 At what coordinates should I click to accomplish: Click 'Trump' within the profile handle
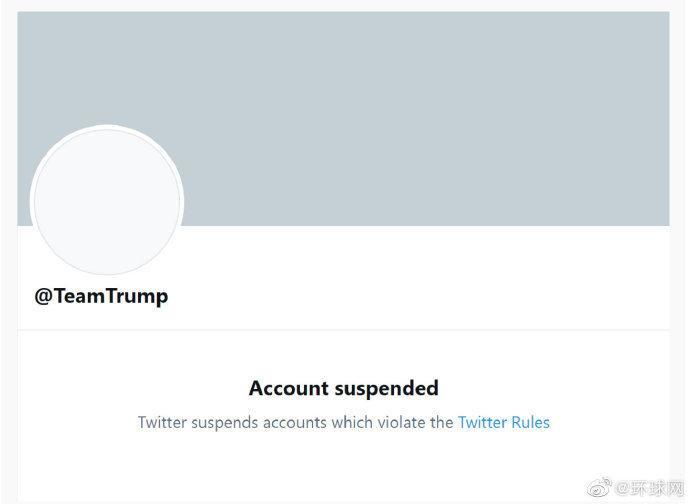138,296
